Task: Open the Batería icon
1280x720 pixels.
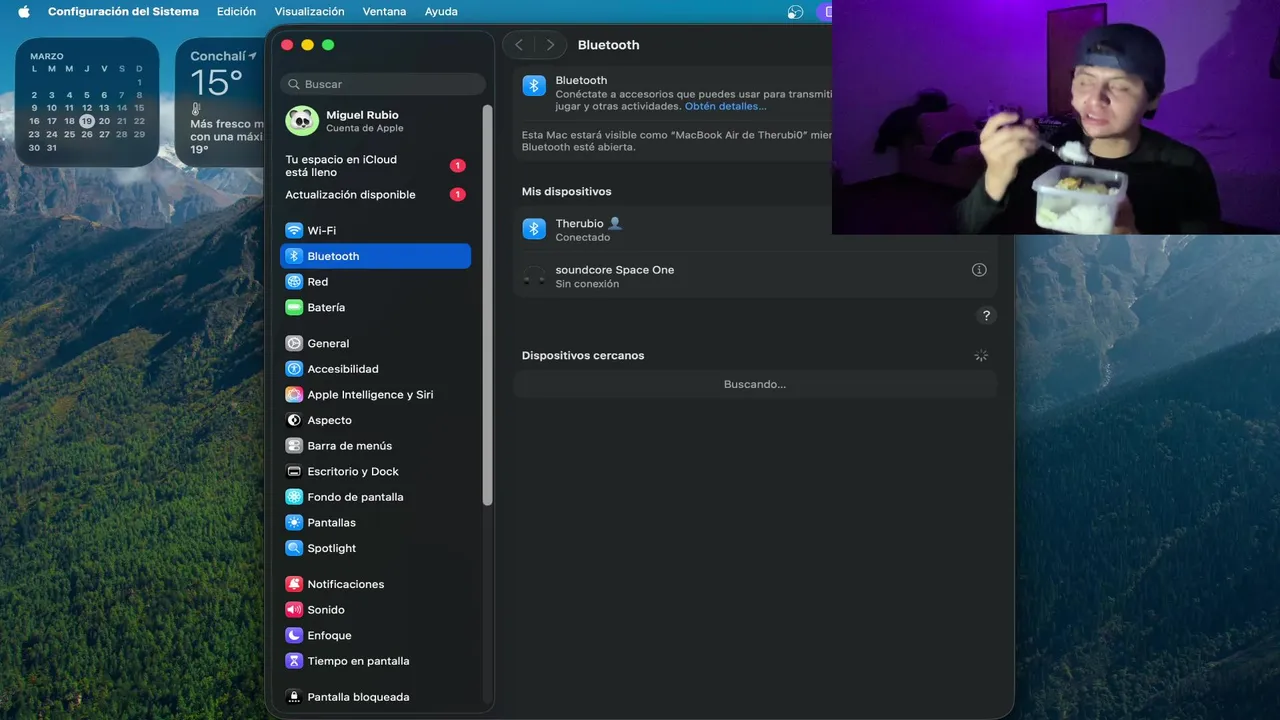Action: pos(294,307)
